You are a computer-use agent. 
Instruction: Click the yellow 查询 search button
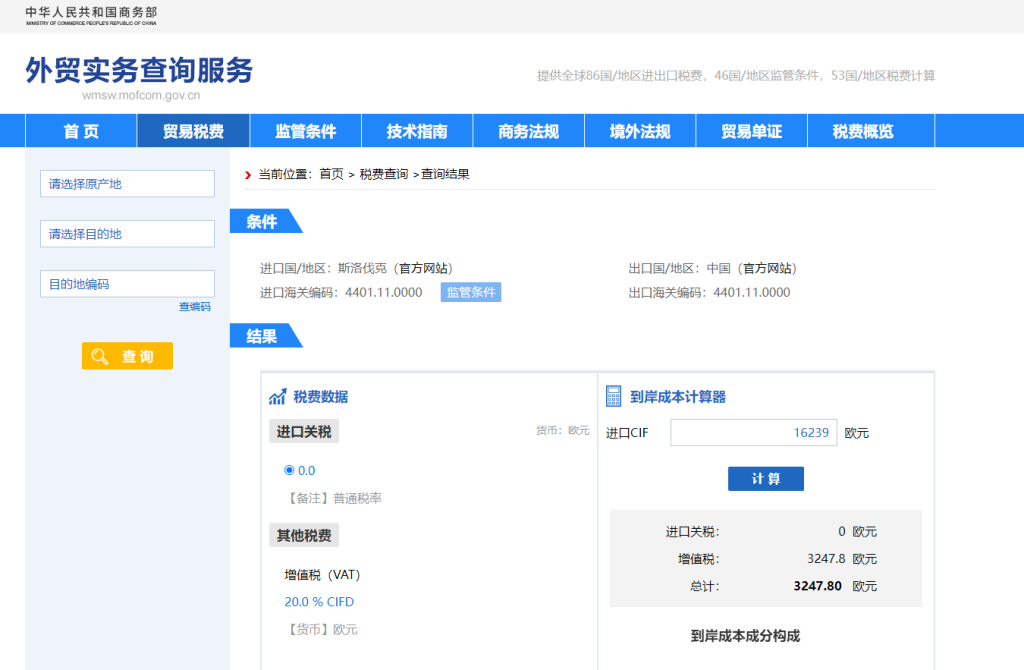pos(127,356)
